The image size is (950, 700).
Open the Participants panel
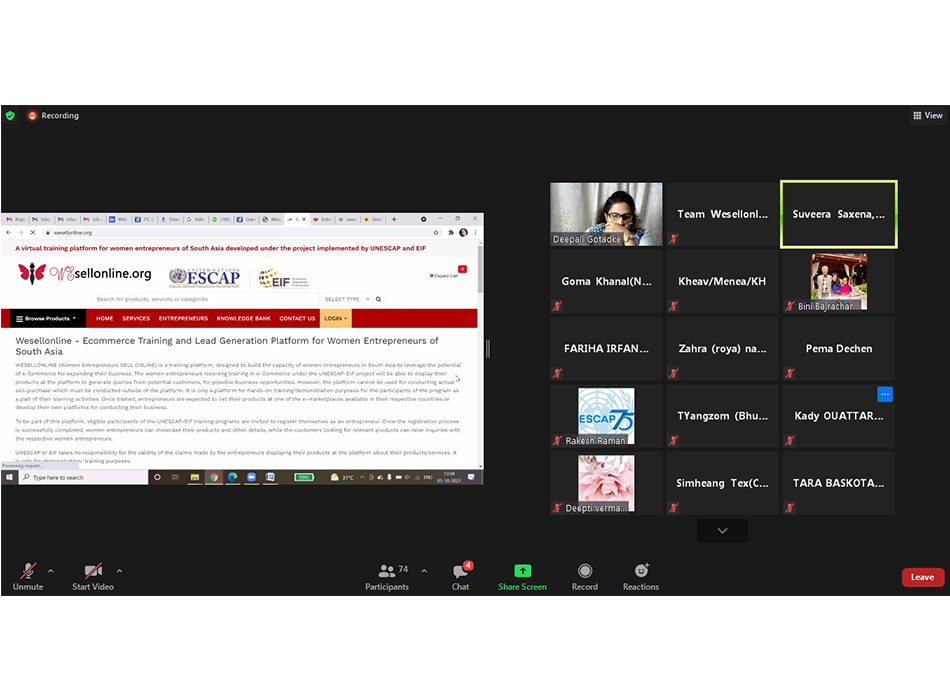(x=387, y=576)
